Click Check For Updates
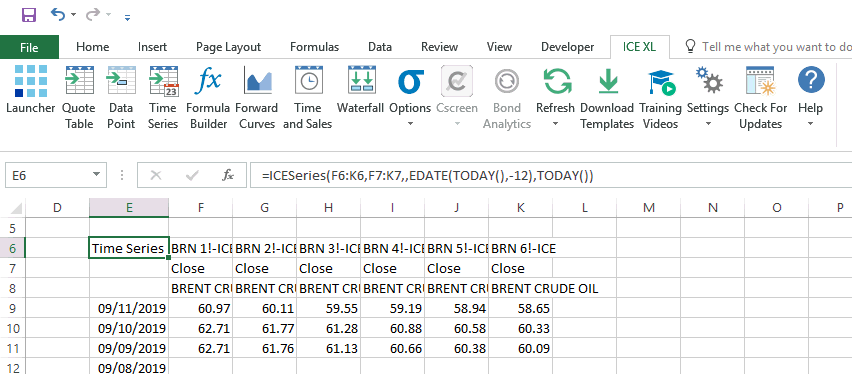The width and height of the screenshot is (852, 374). 760,97
